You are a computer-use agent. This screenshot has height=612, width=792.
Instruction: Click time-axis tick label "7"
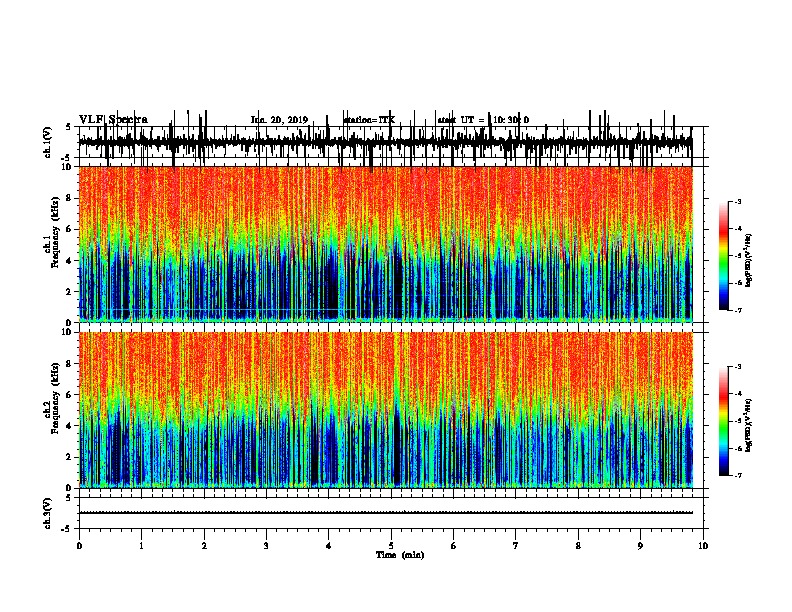tap(516, 546)
